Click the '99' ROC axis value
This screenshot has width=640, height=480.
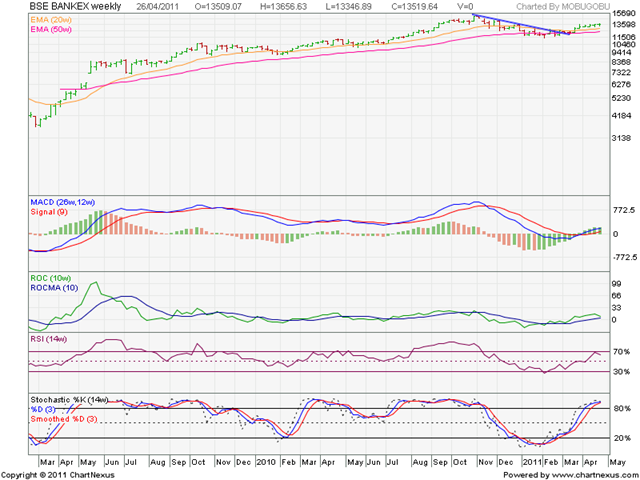tap(616, 284)
